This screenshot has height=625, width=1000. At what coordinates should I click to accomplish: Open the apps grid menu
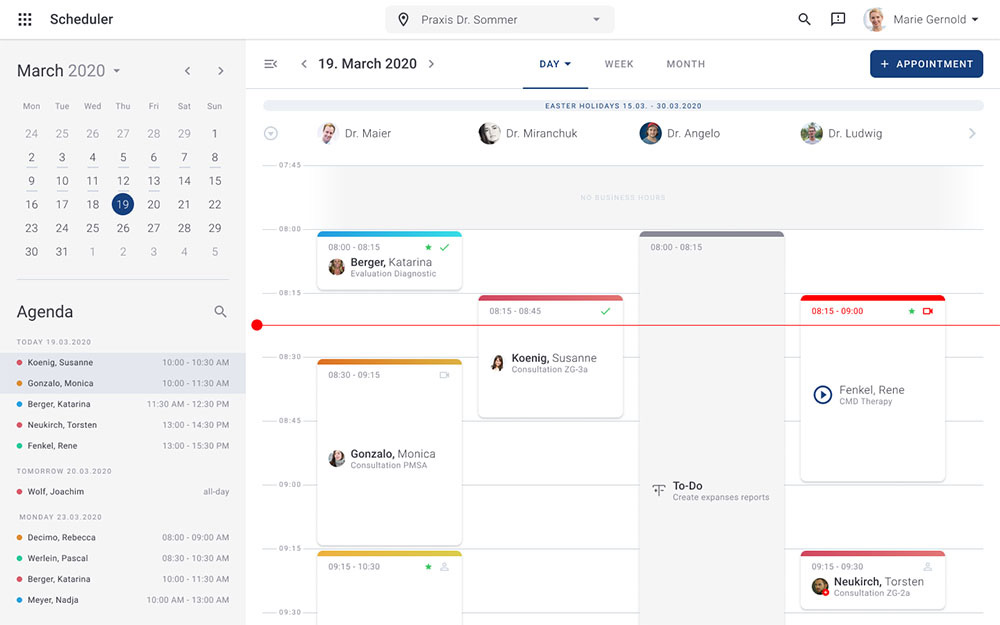(25, 20)
